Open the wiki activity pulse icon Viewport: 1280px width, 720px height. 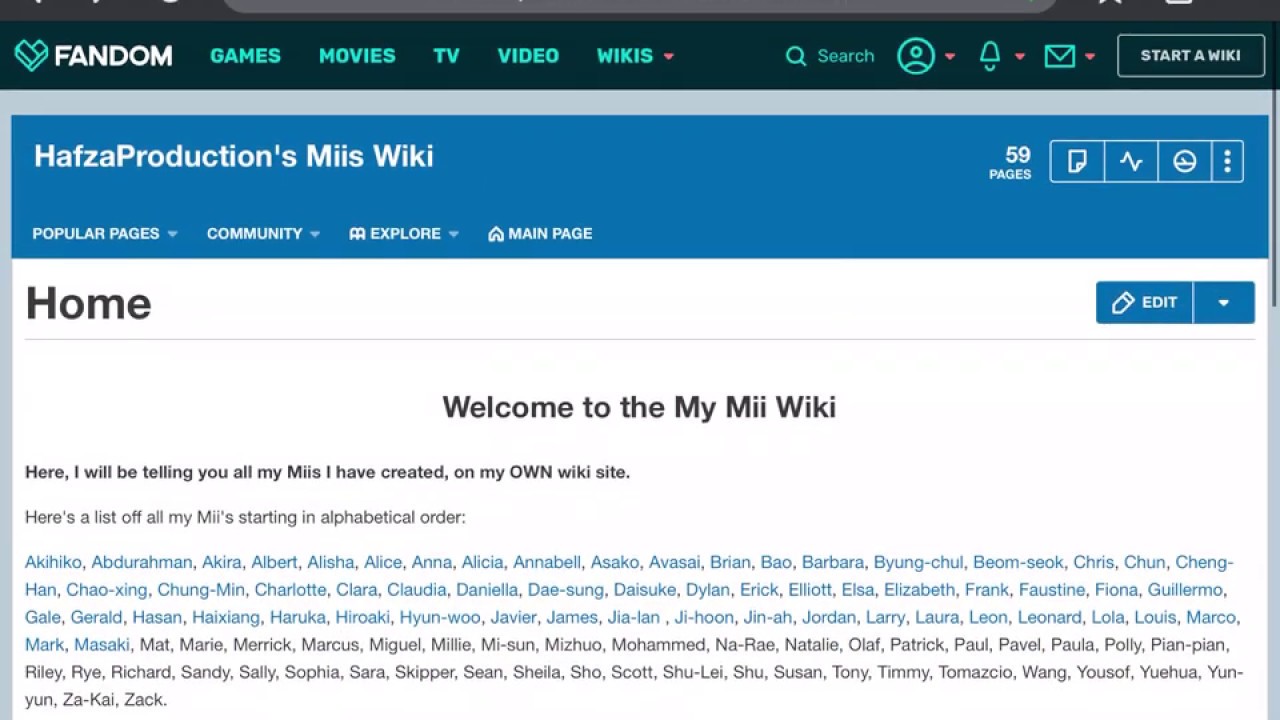pos(1131,161)
